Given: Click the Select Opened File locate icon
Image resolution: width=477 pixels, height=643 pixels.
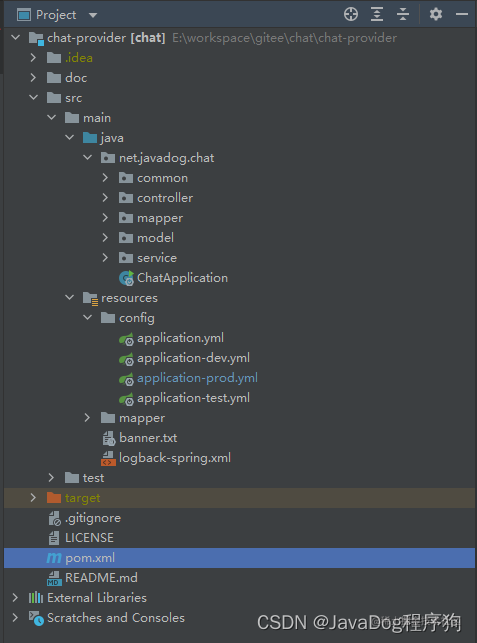Looking at the screenshot, I should click(x=351, y=14).
